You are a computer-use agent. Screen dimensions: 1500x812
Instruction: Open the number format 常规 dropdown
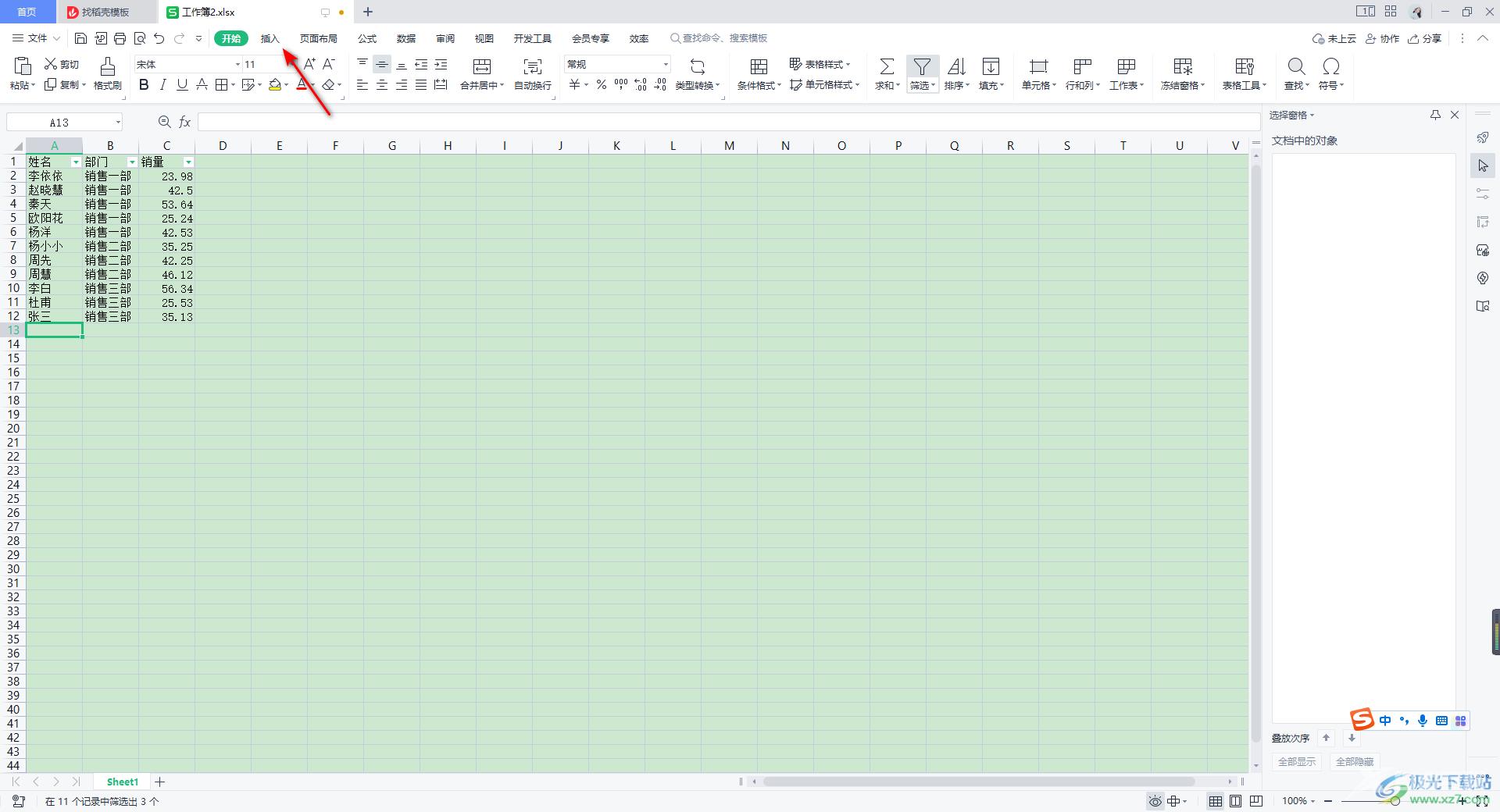[x=666, y=64]
